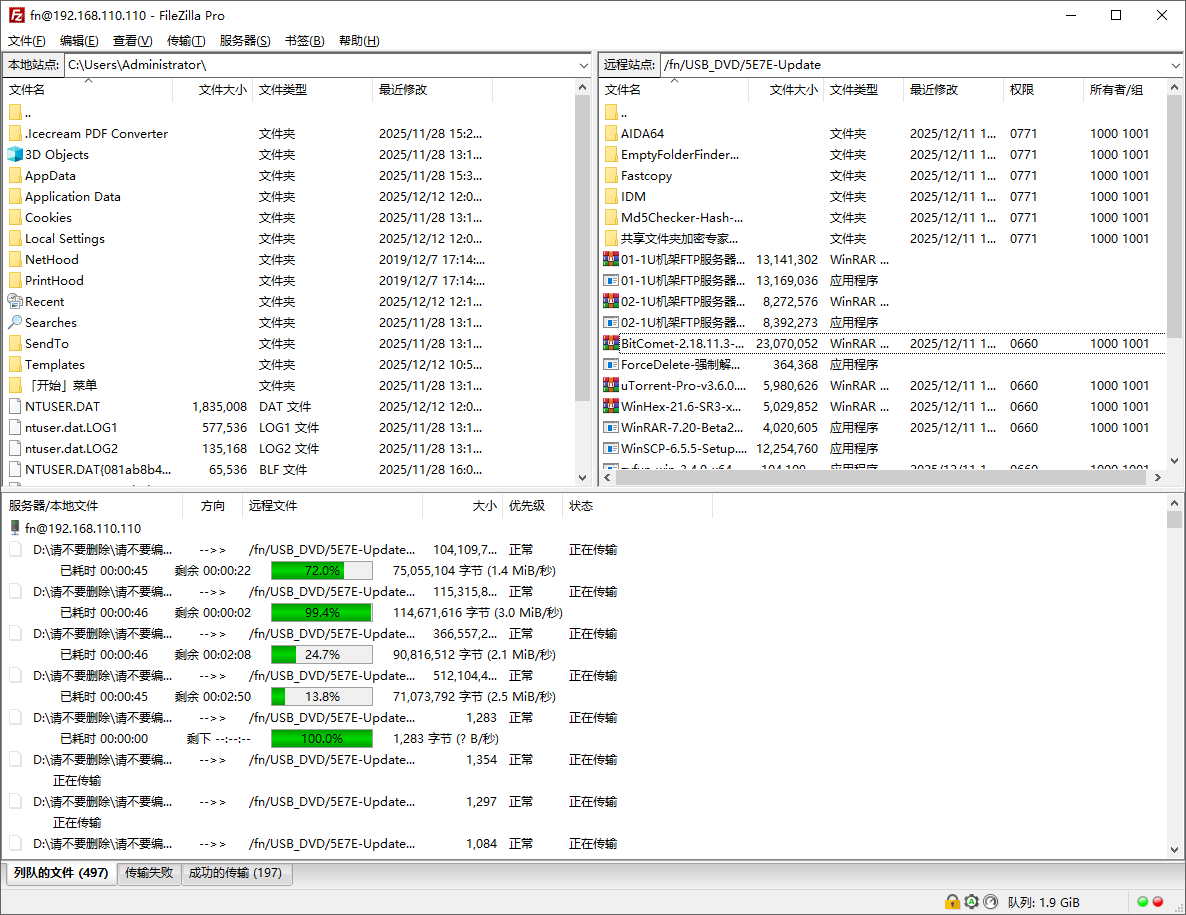Image resolution: width=1186 pixels, height=915 pixels.
Task: Click the 远程站点 path input field
Action: click(914, 65)
